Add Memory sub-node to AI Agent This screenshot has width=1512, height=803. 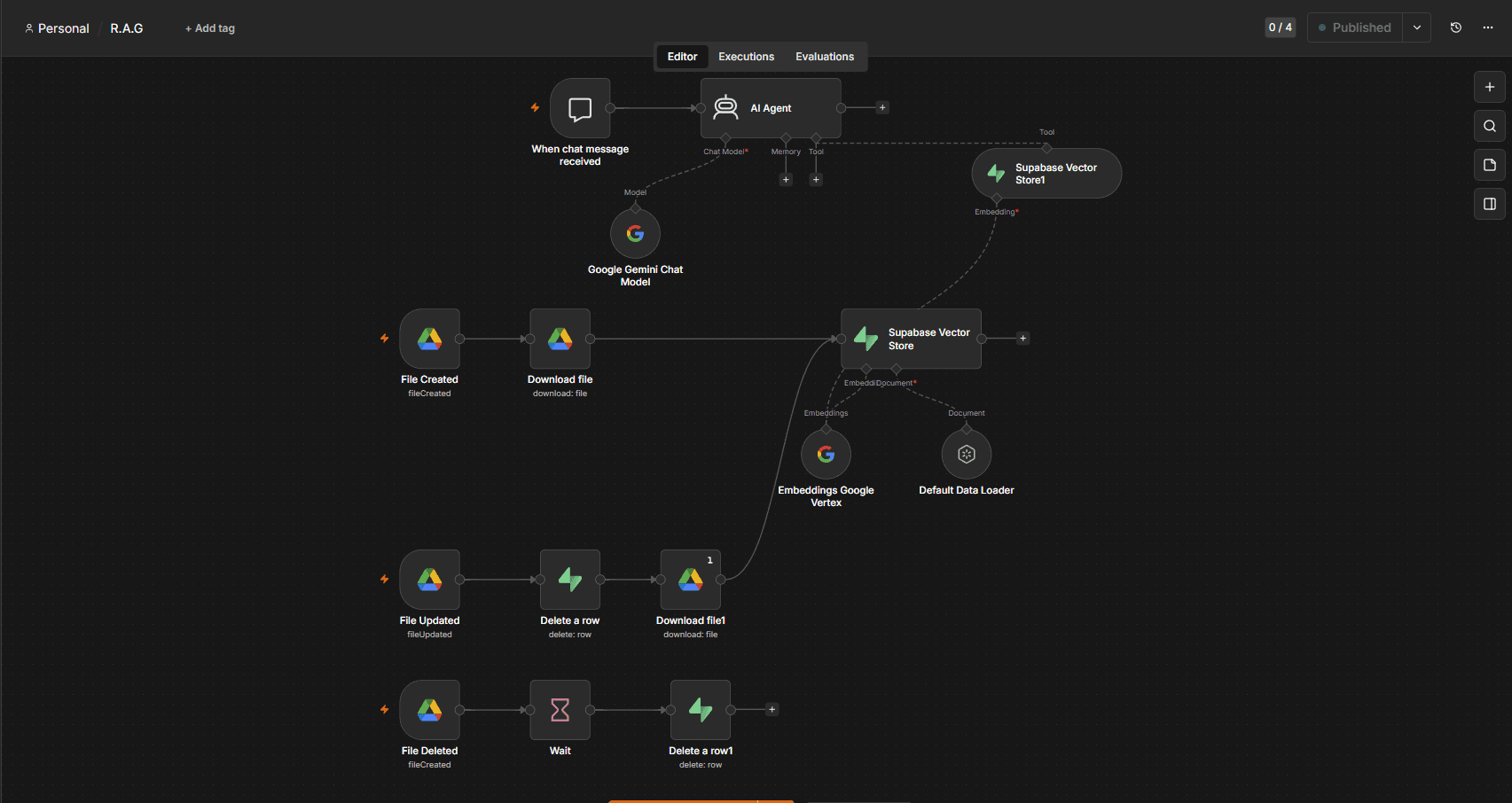[786, 180]
